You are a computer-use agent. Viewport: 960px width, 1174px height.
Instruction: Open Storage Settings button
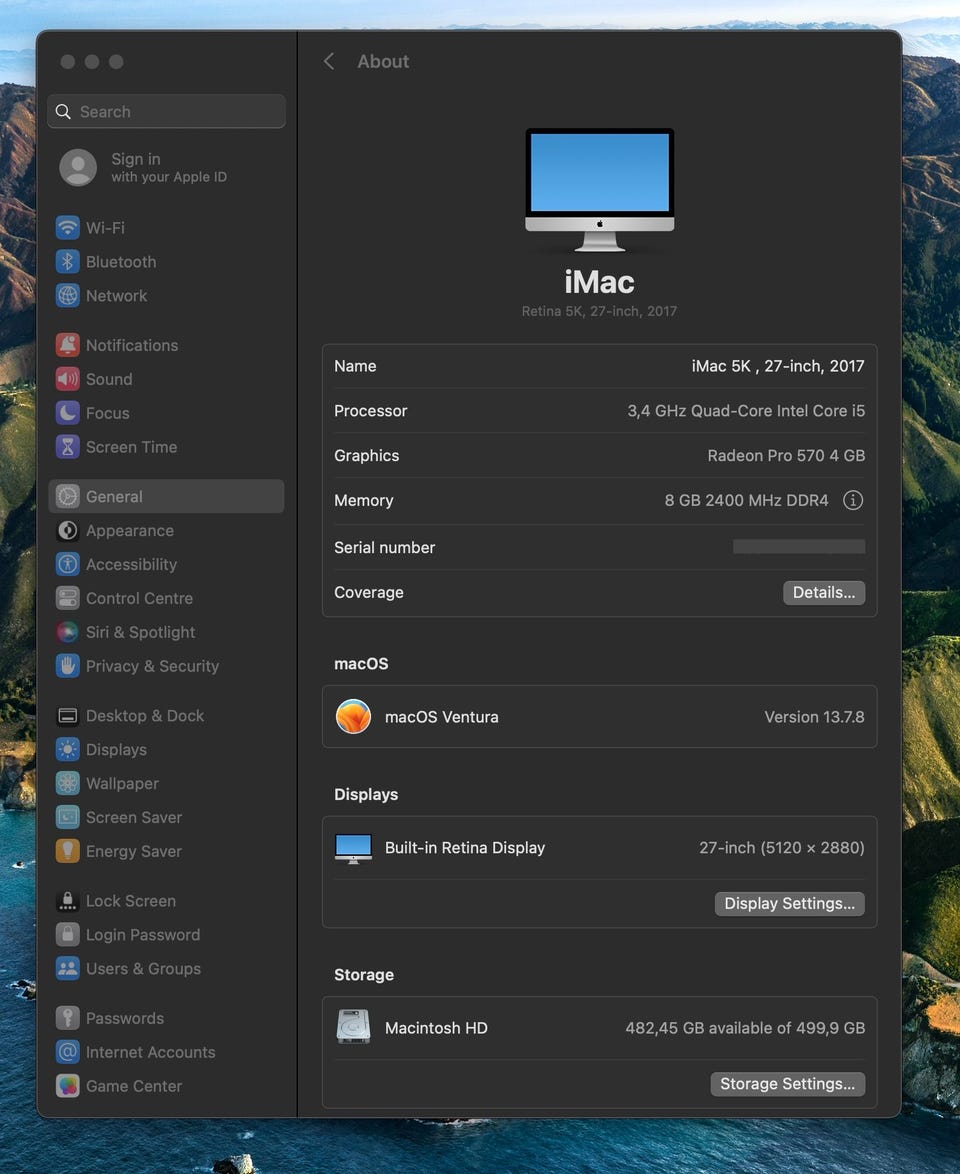click(x=787, y=1084)
